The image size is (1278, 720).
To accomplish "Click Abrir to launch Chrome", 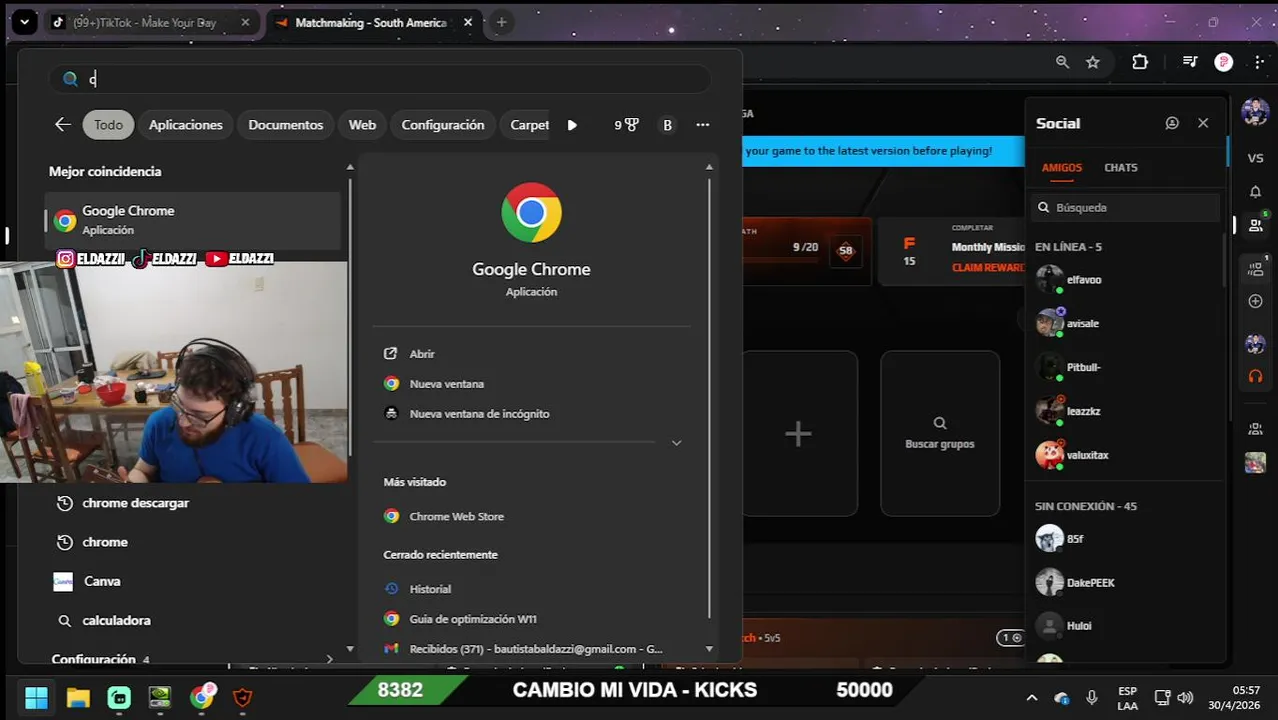I will (x=422, y=354).
